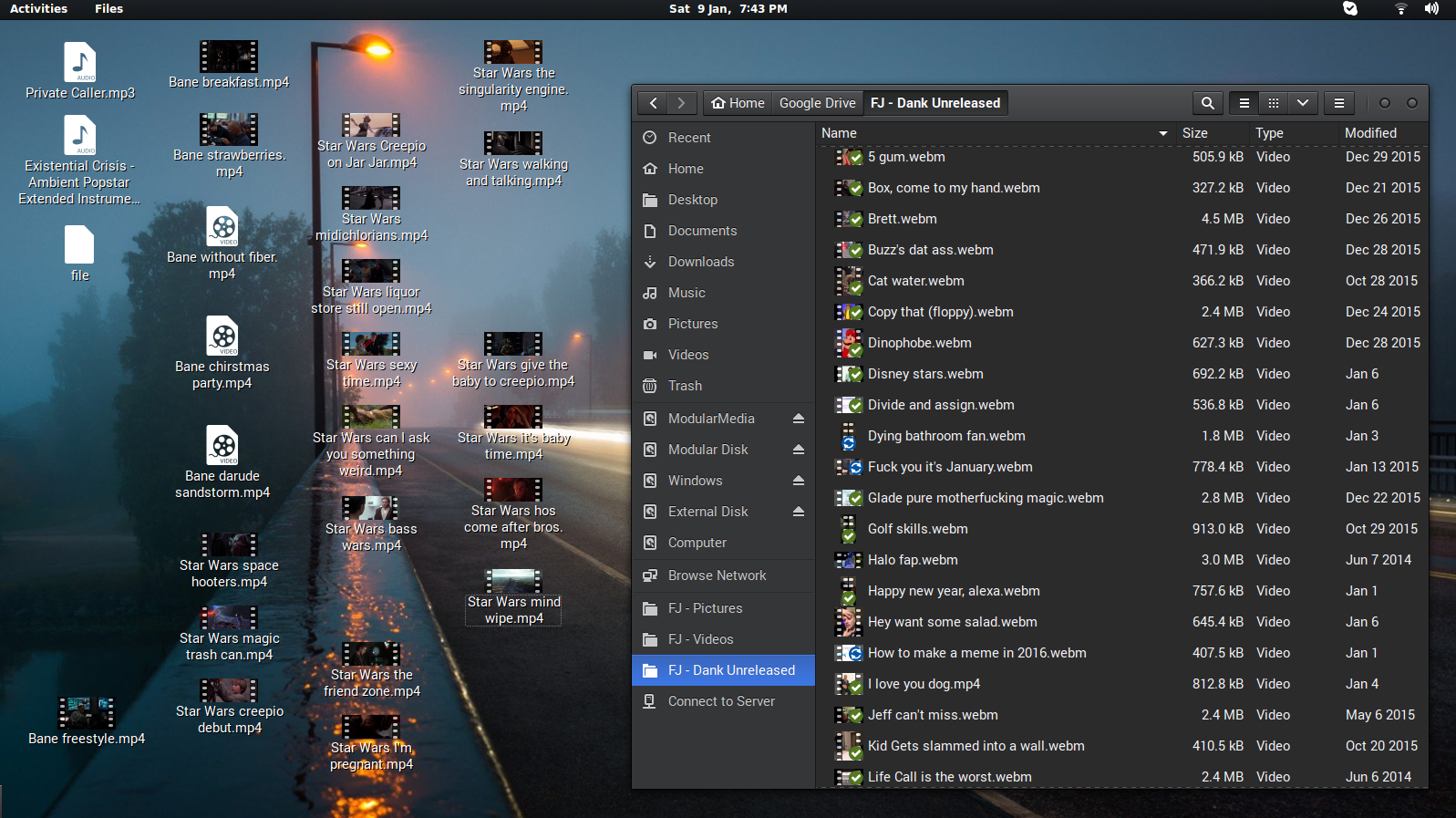Screen dimensions: 1456x818
Task: Open the Activities overview
Action: tap(38, 9)
